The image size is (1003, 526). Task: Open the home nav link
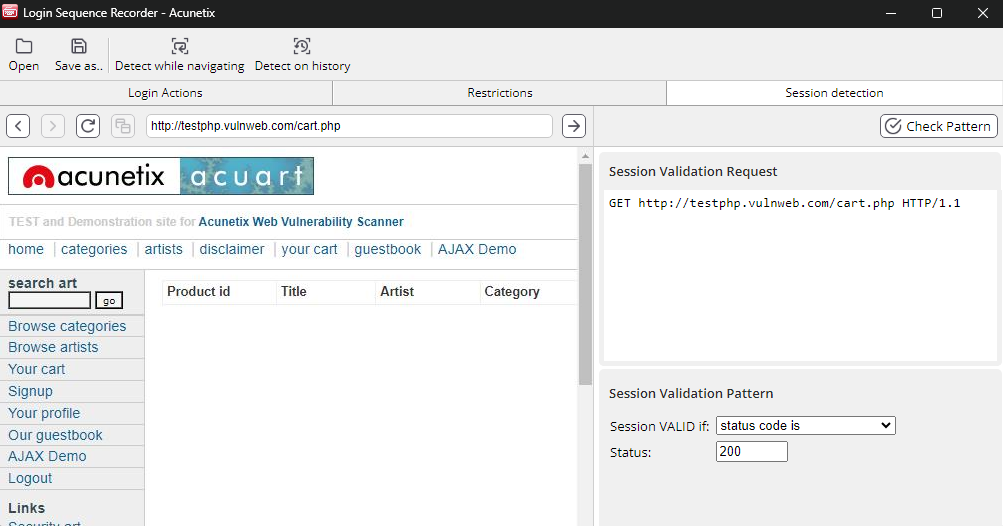pyautogui.click(x=26, y=250)
